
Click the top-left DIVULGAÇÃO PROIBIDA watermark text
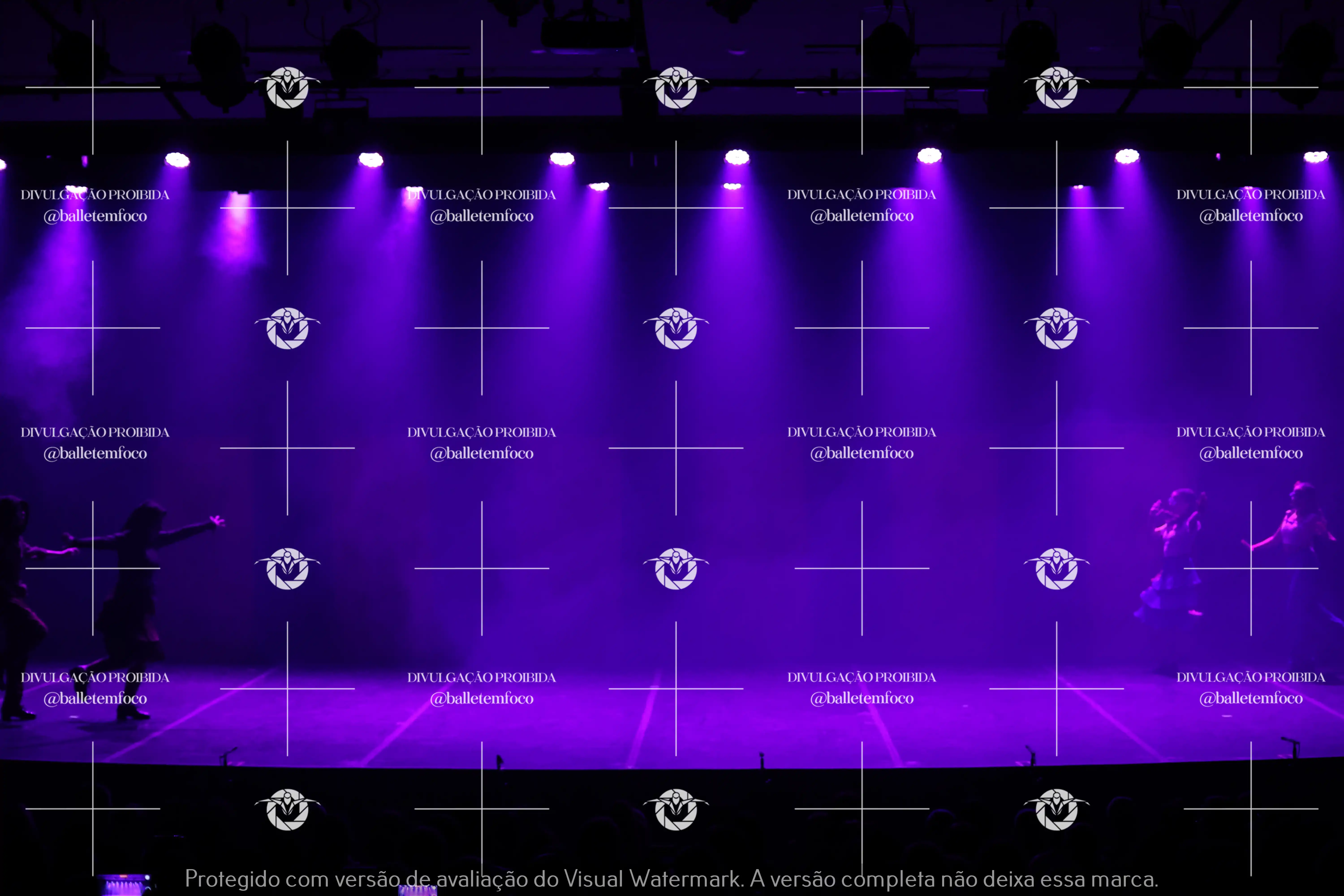click(95, 195)
